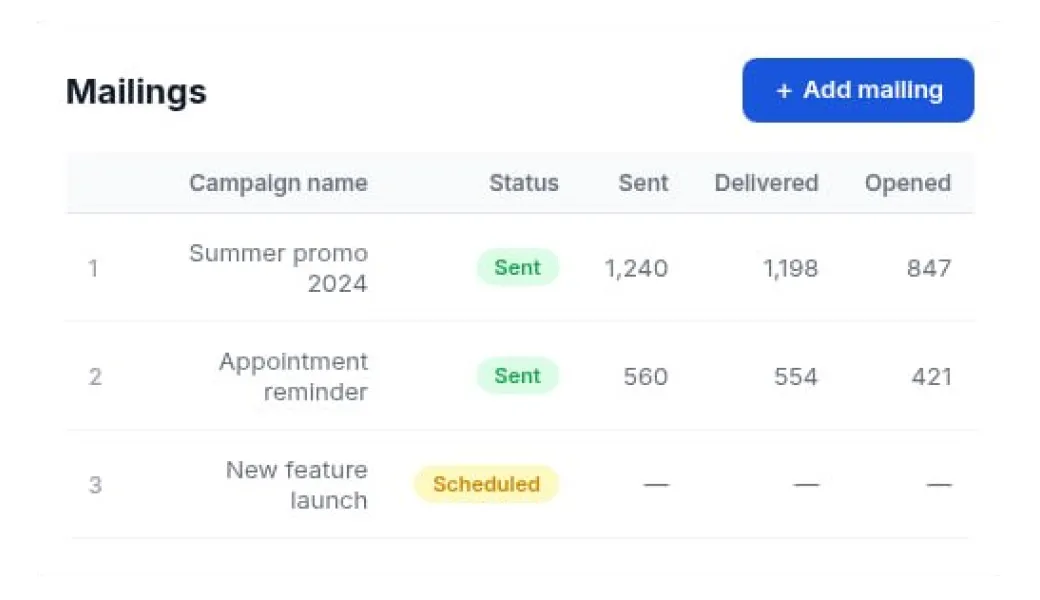
Task: Click the delivered value 554
Action: [796, 377]
